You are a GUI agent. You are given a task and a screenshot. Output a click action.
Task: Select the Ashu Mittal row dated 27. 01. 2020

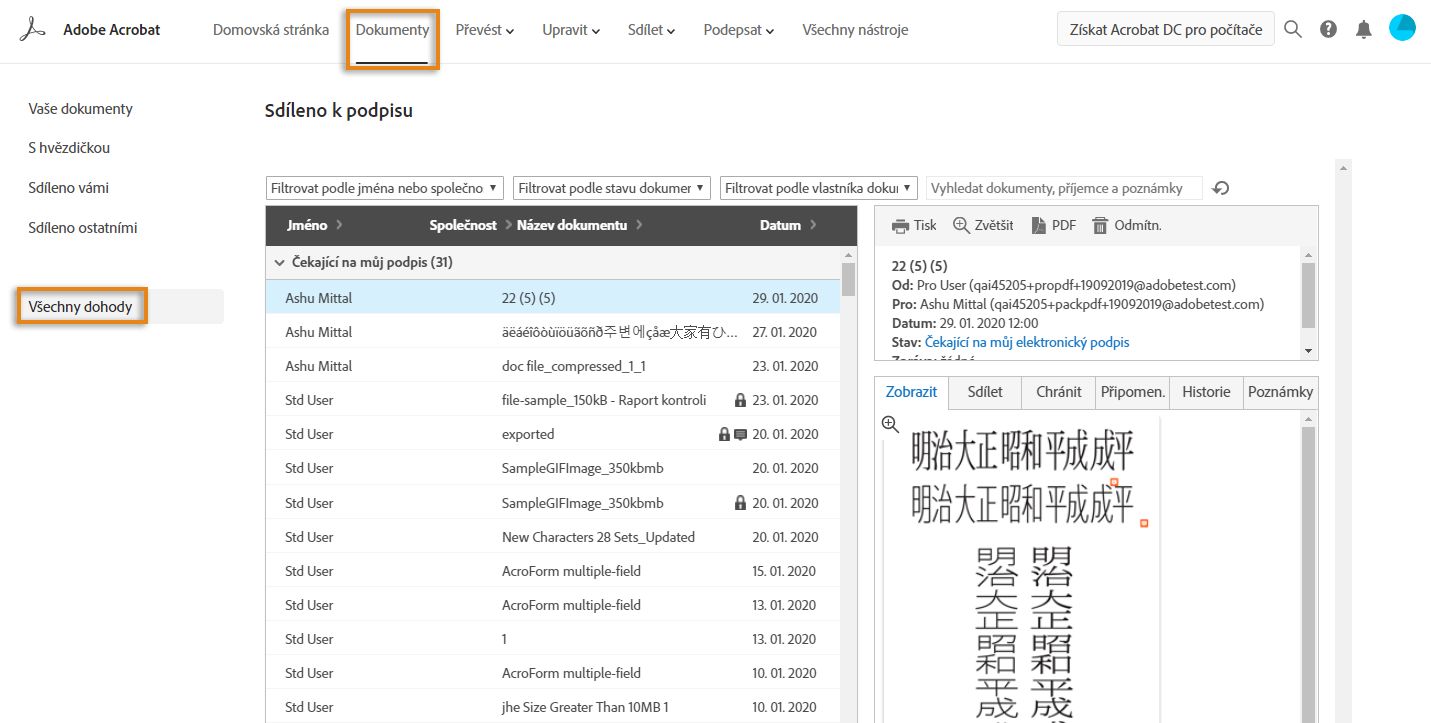click(x=553, y=332)
